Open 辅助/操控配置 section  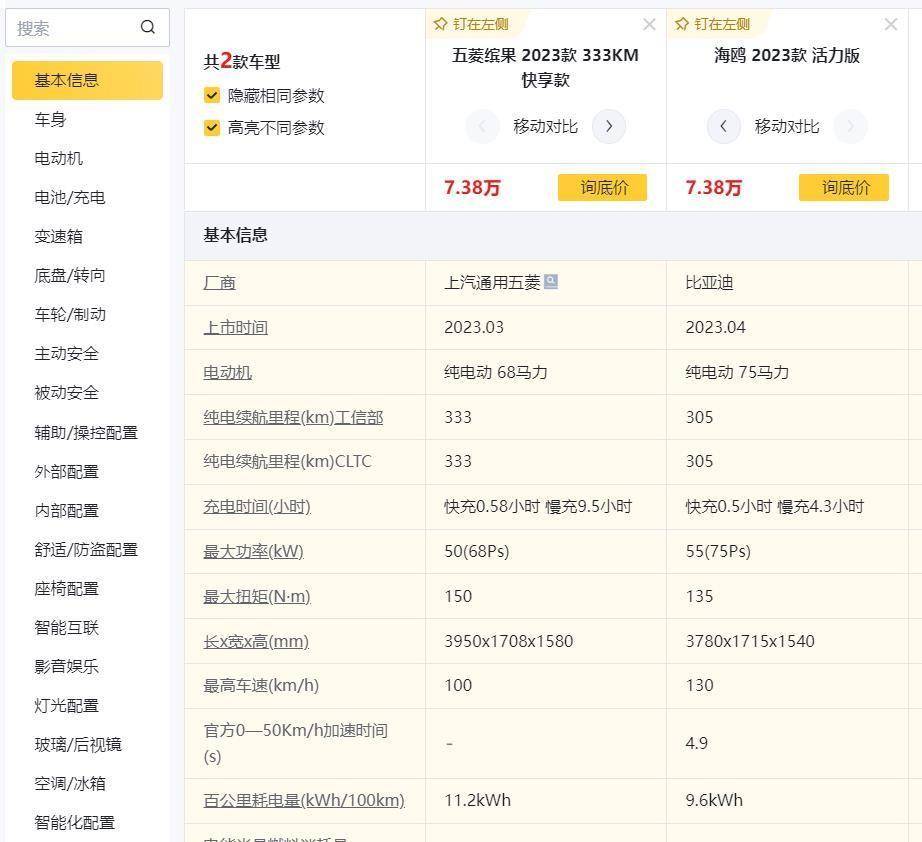(x=86, y=433)
